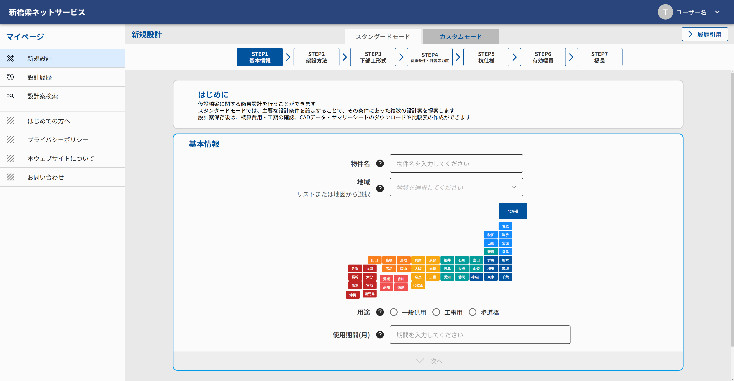734x381 pixels.
Task: Expand the user menu chevron by ユーザー名
Action: (717, 12)
